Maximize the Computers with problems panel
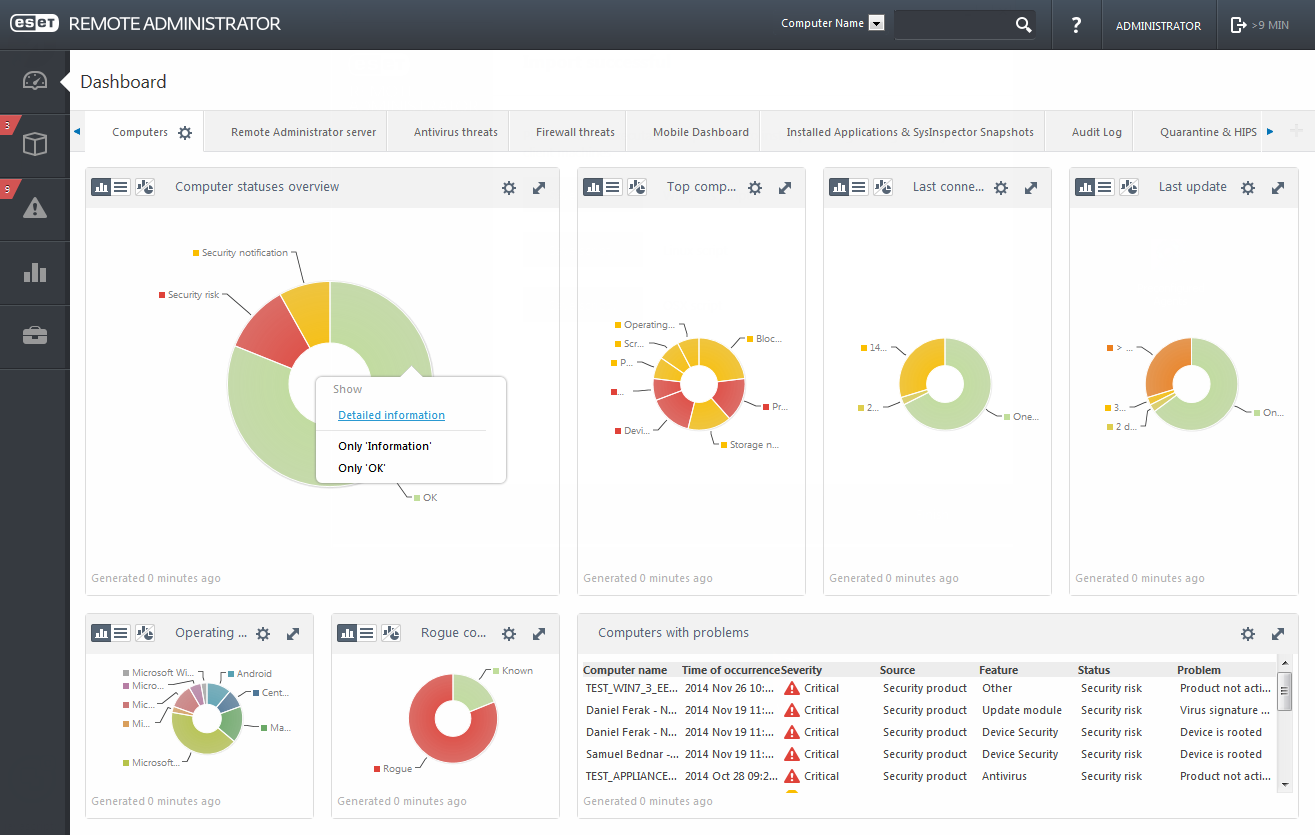 point(1278,633)
